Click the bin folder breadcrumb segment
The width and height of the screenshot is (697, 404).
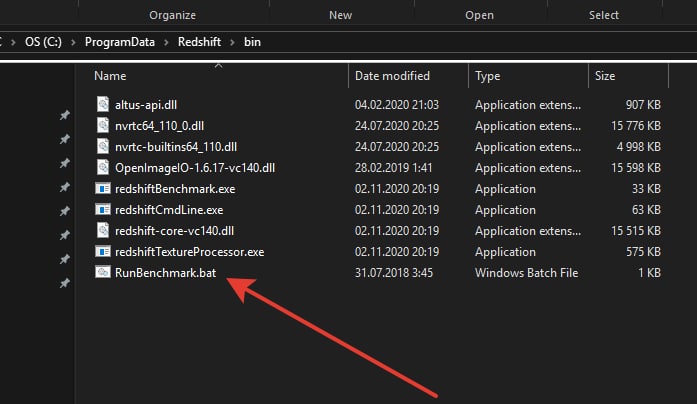click(252, 42)
